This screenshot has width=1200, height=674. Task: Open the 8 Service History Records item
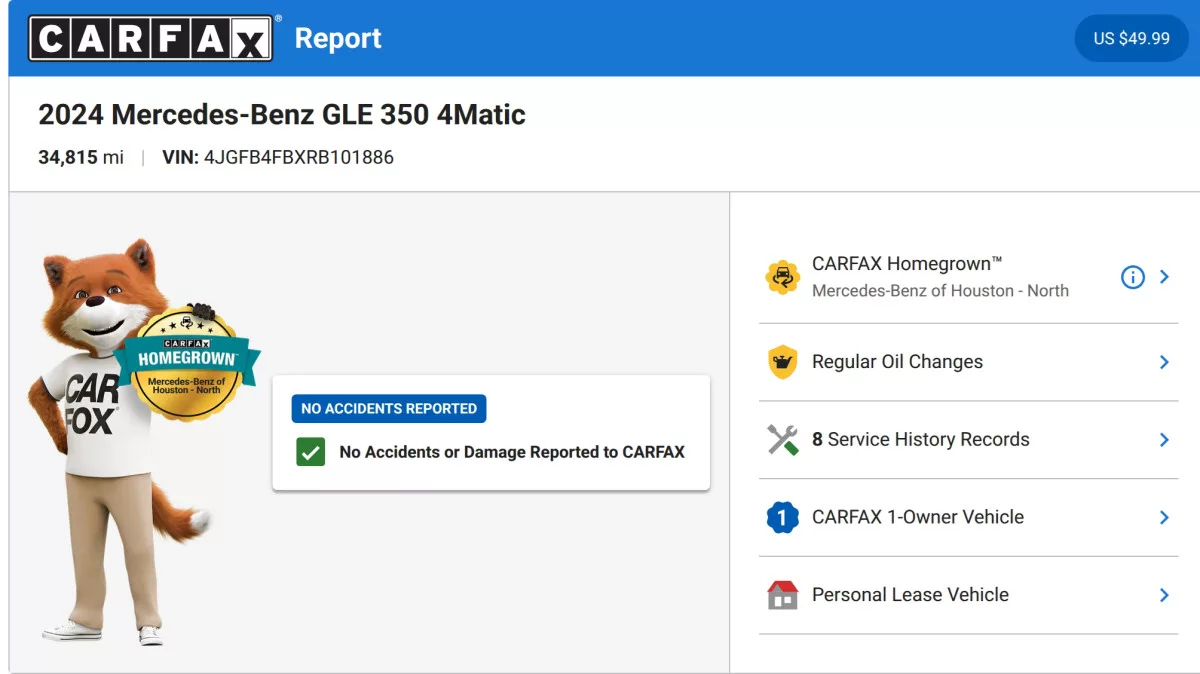968,440
